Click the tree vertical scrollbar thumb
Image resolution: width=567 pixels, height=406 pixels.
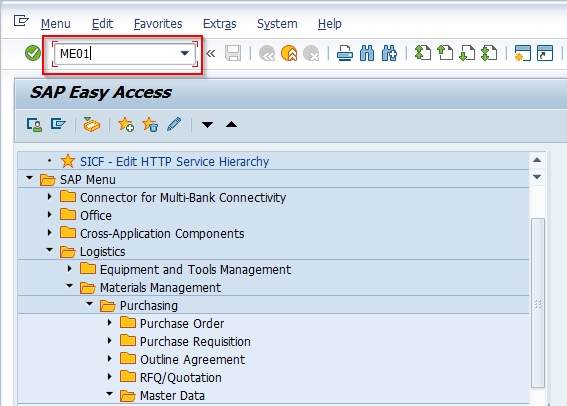pyautogui.click(x=538, y=303)
